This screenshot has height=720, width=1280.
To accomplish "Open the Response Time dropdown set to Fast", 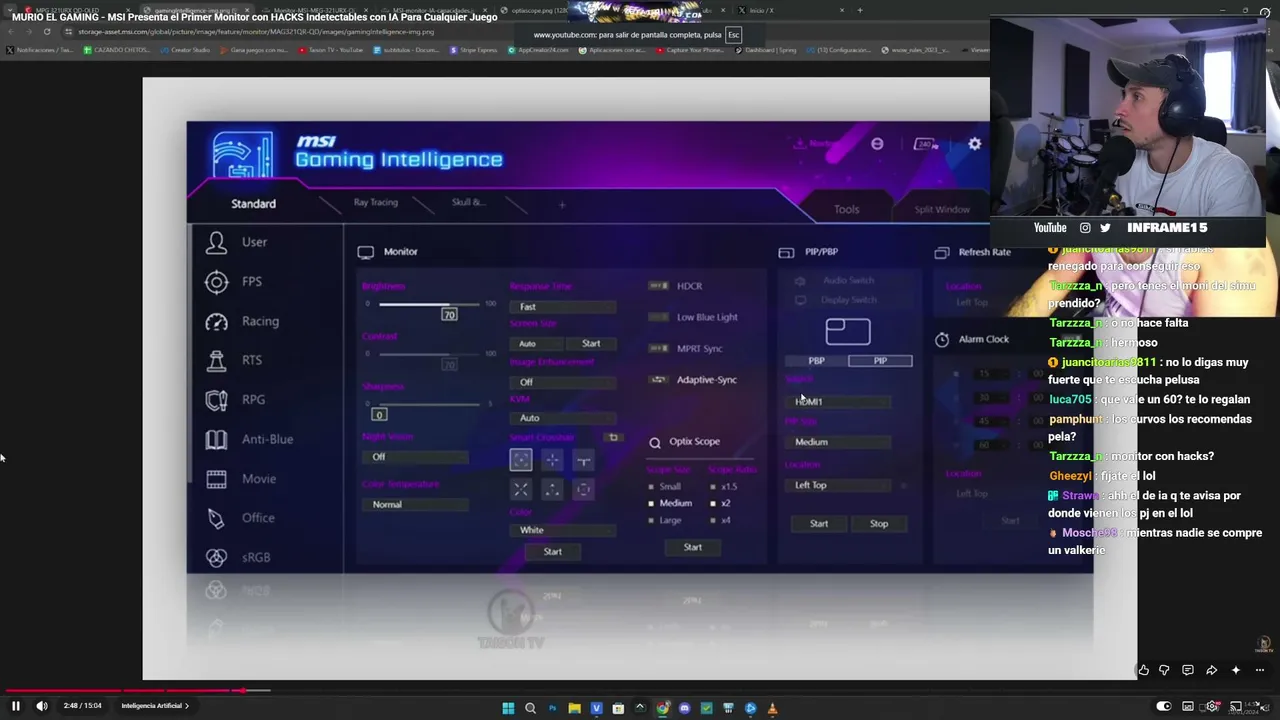I will click(x=563, y=307).
